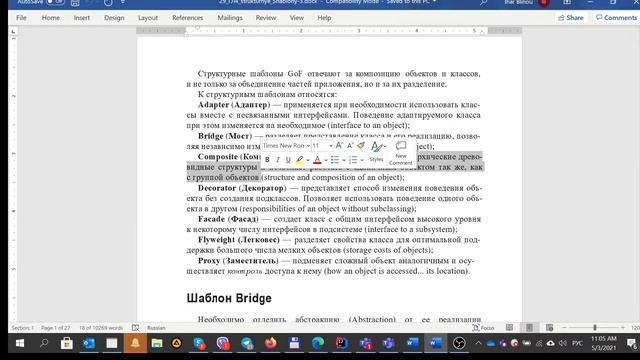Open Microsoft Edge from taskbar
The height and width of the screenshot is (360, 640).
pos(318,343)
